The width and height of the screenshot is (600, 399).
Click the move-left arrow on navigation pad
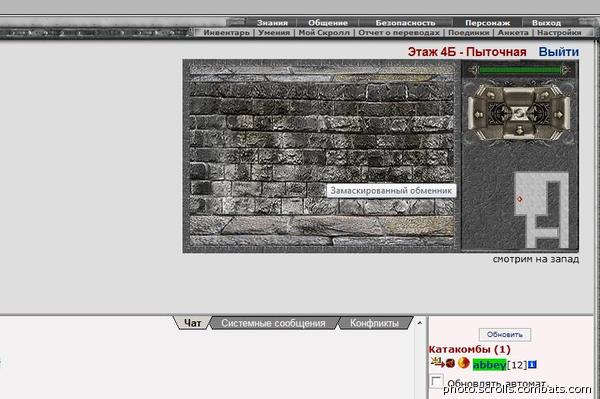coord(479,115)
